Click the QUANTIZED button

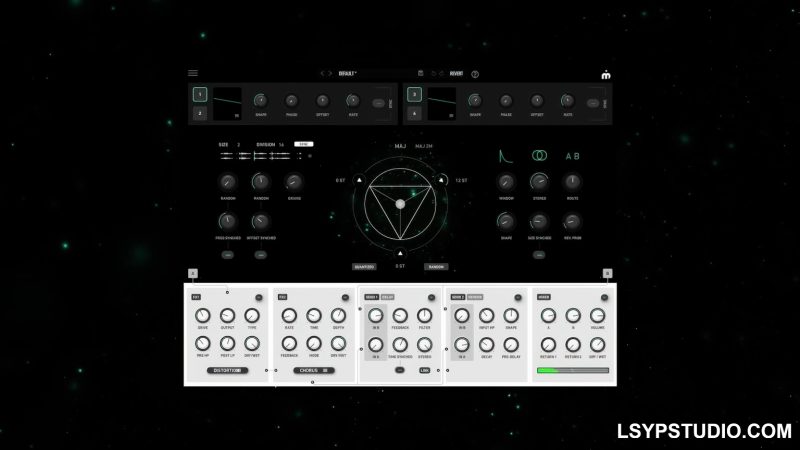click(x=364, y=267)
